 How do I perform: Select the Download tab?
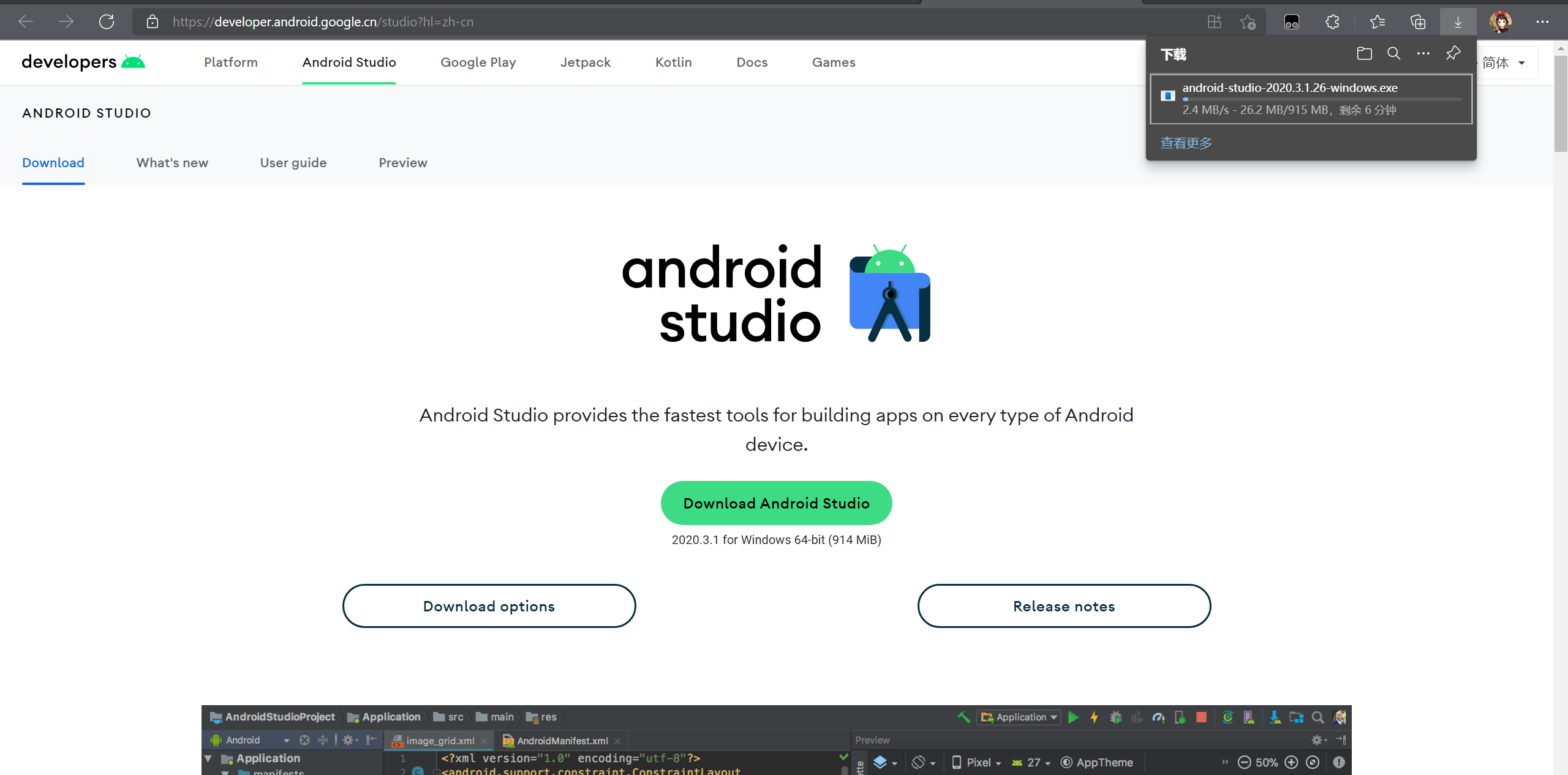pyautogui.click(x=53, y=163)
